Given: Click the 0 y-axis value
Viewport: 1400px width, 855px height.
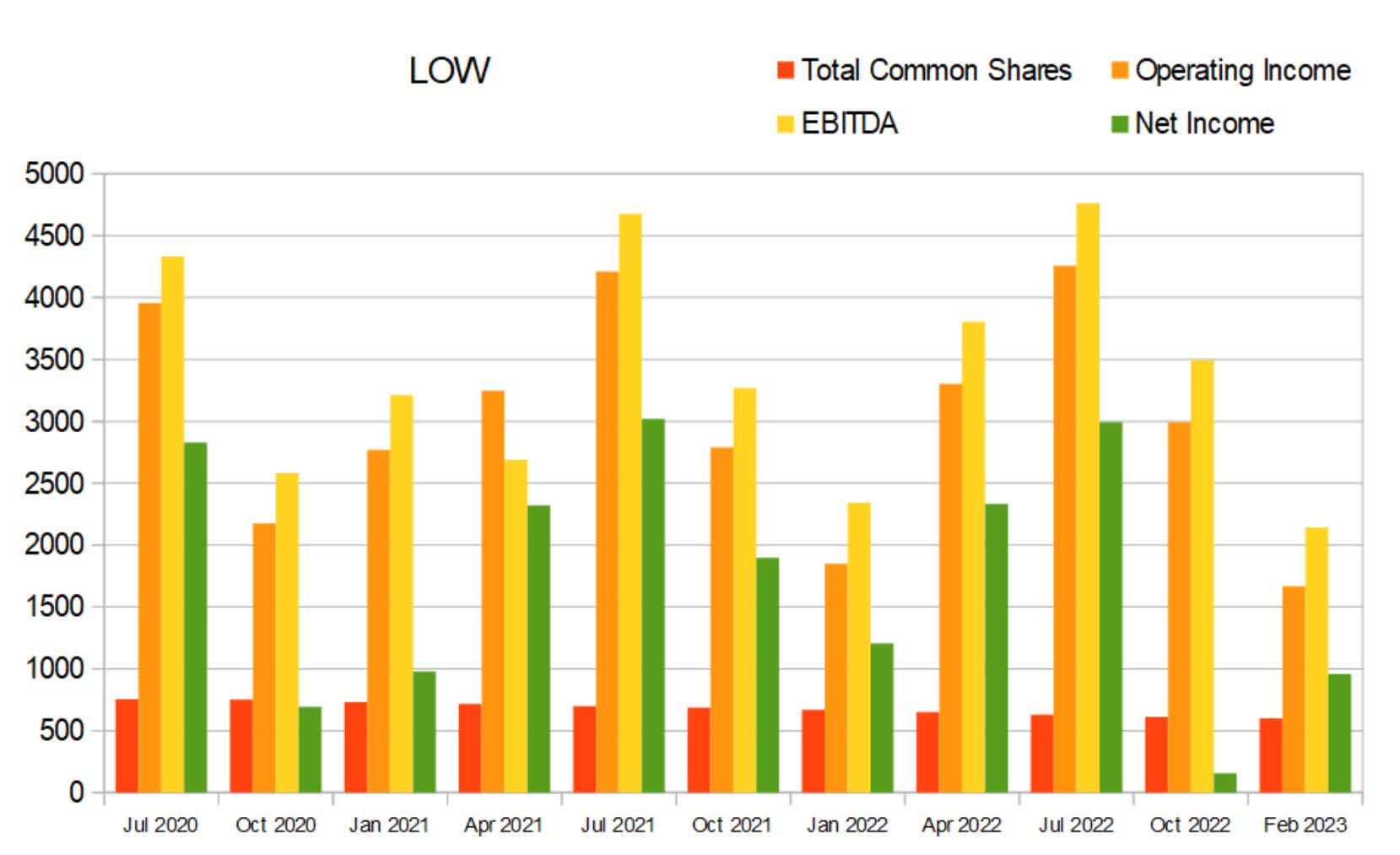Looking at the screenshot, I should [x=77, y=793].
